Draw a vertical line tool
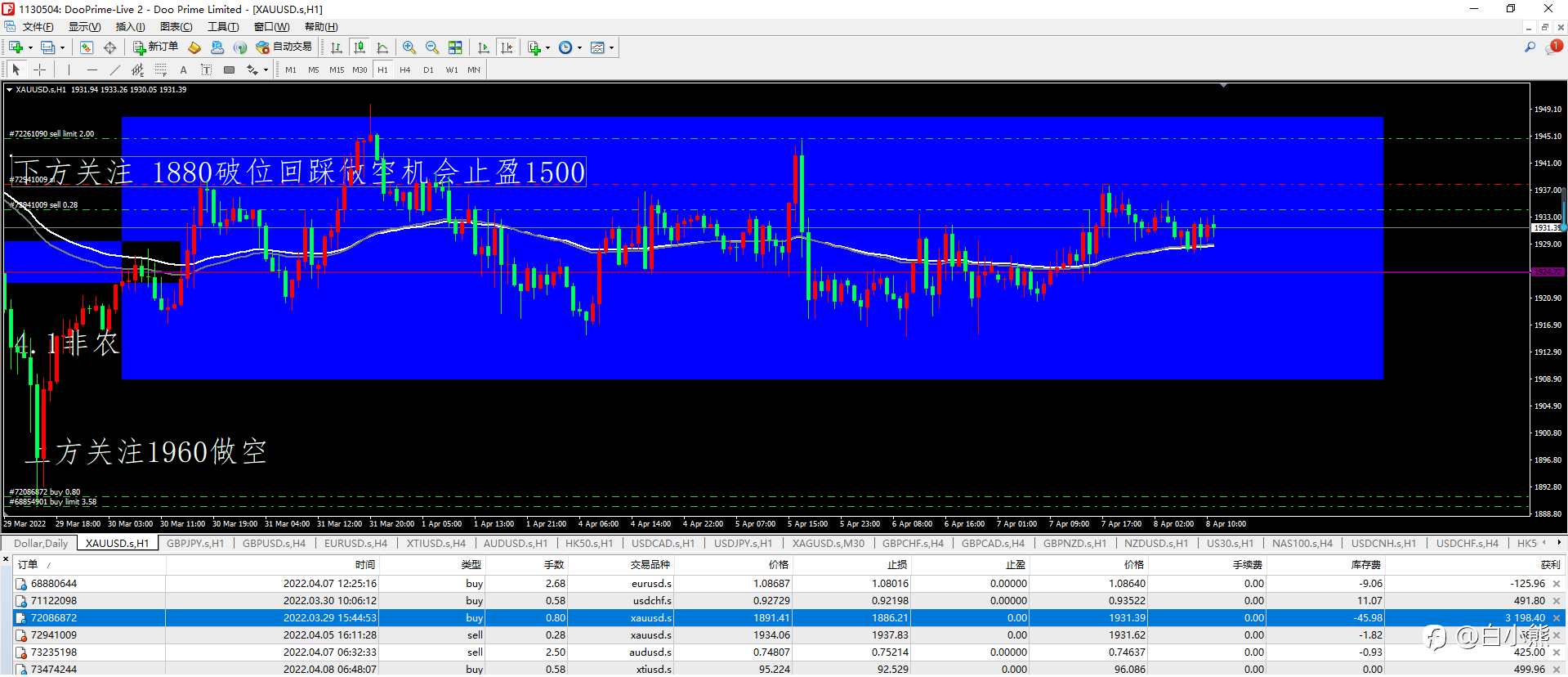 pyautogui.click(x=69, y=70)
